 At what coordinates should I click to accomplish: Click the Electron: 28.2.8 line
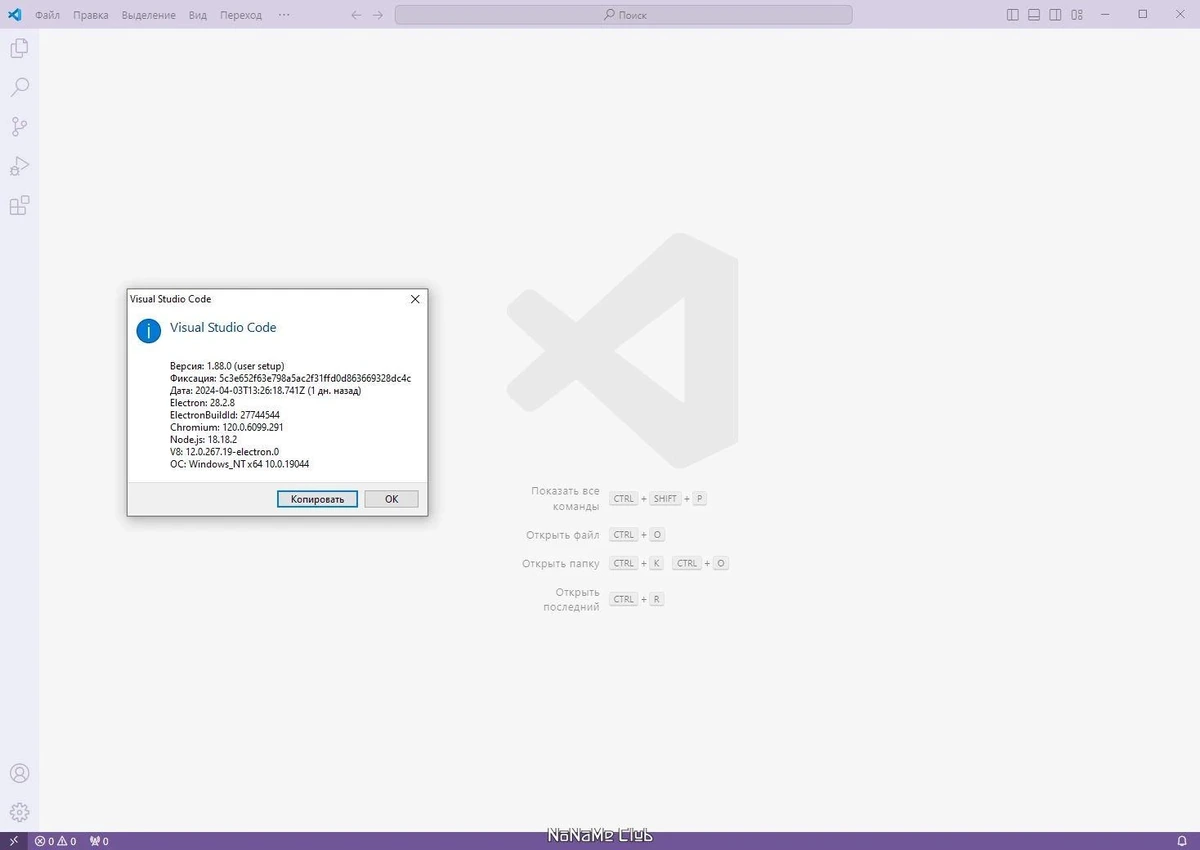203,403
